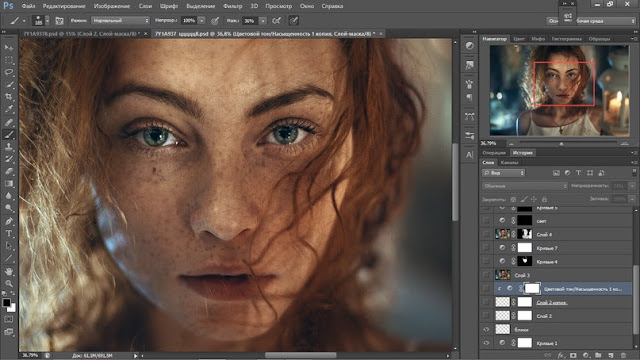
Task: Enable airbrush build-up mode
Action: (277, 20)
